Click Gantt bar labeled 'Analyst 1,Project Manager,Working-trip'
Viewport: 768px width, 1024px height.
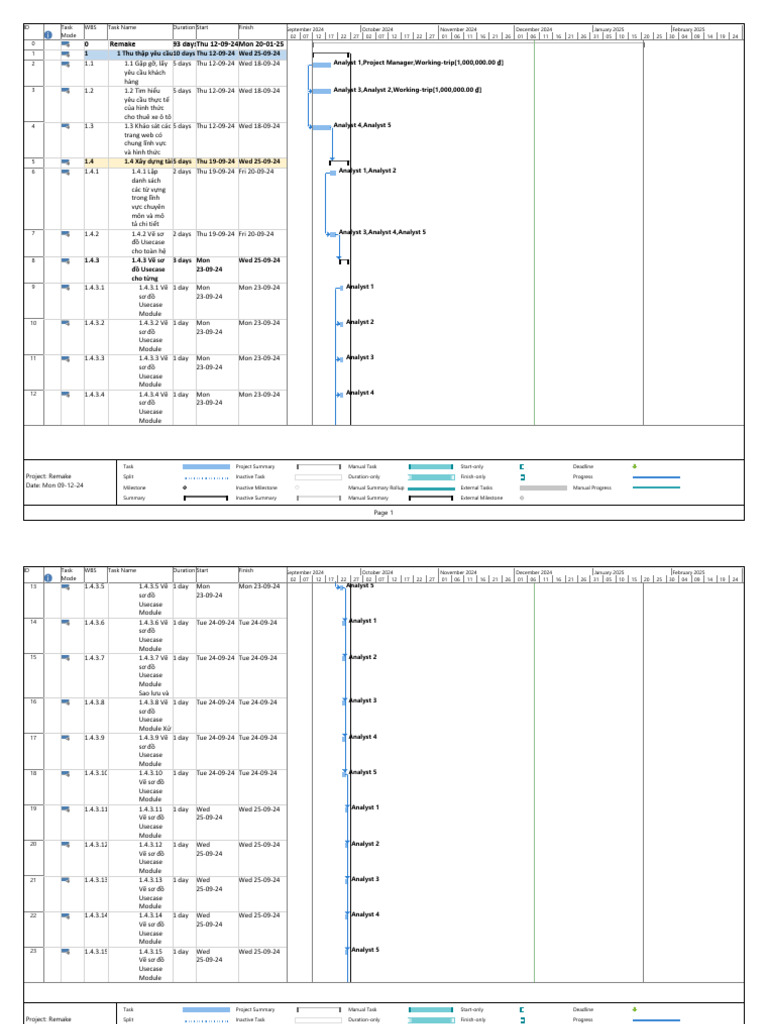321,65
